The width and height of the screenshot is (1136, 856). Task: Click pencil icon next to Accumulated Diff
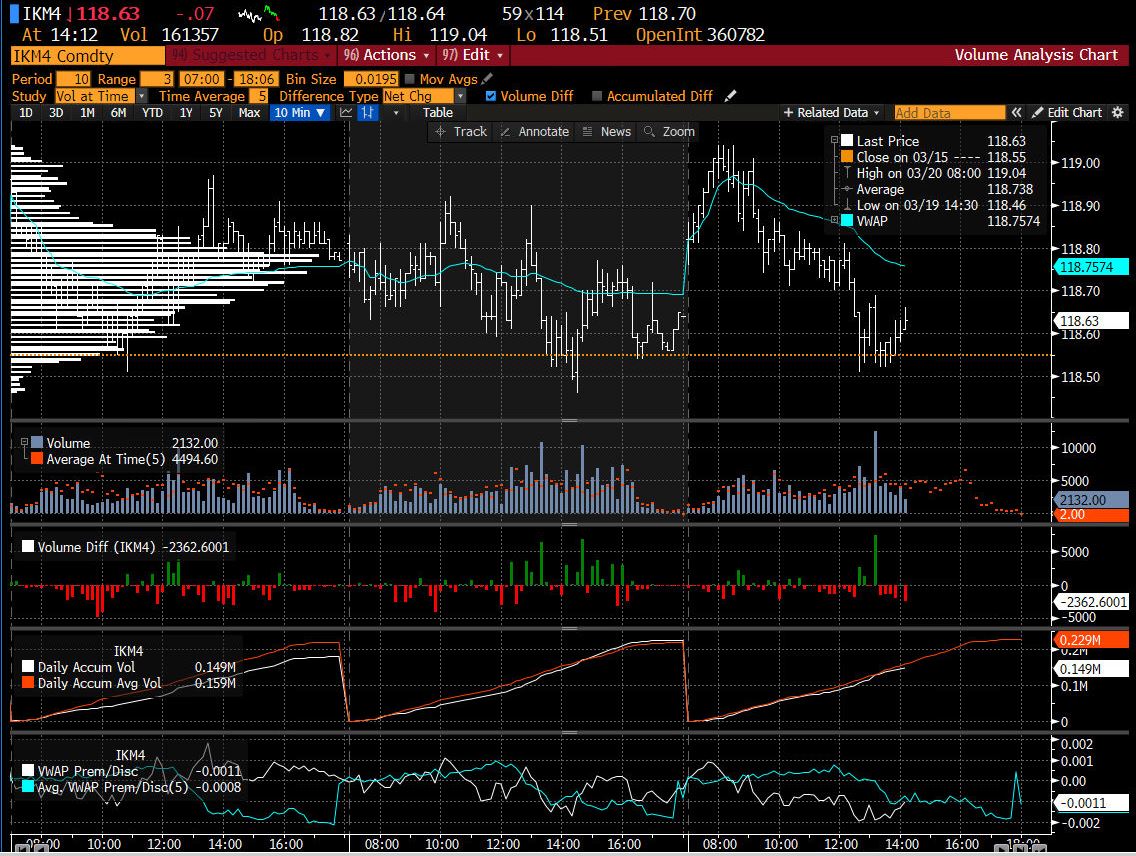click(730, 96)
